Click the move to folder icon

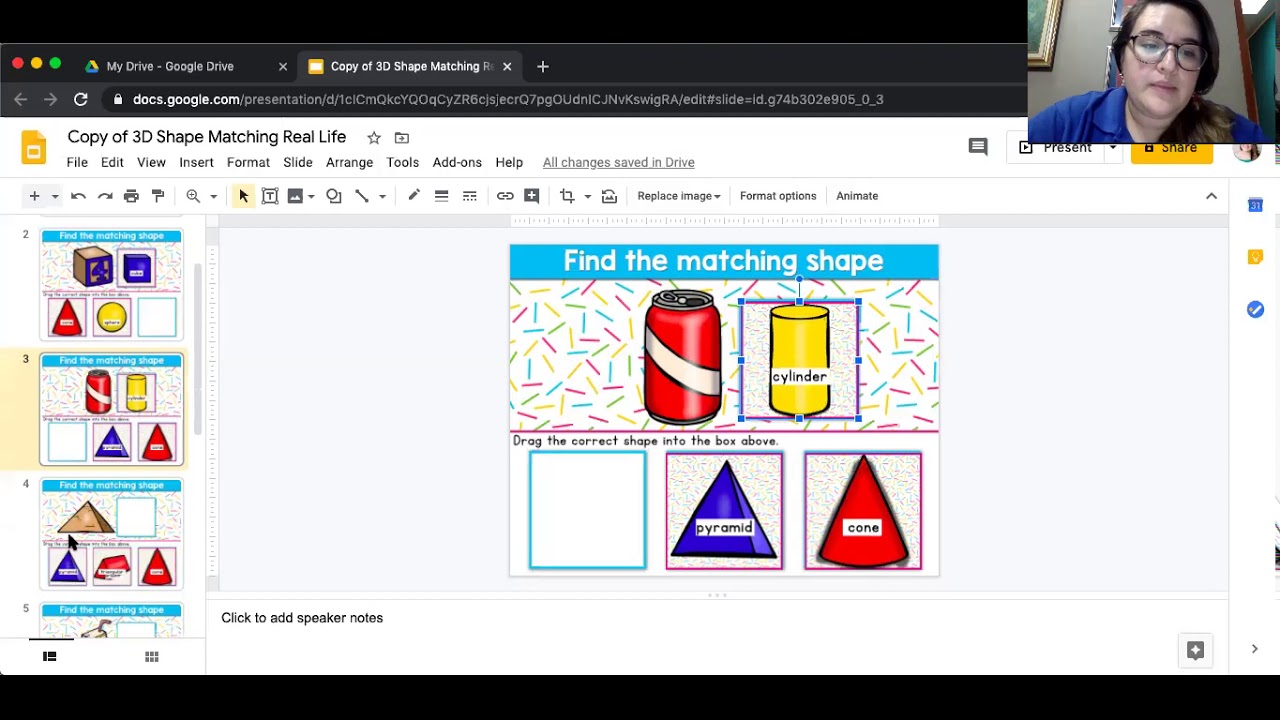pos(402,137)
